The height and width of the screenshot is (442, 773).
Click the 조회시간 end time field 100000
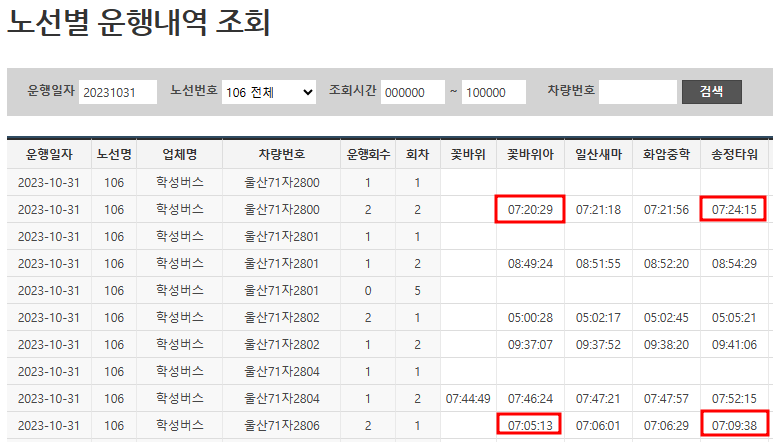(494, 92)
